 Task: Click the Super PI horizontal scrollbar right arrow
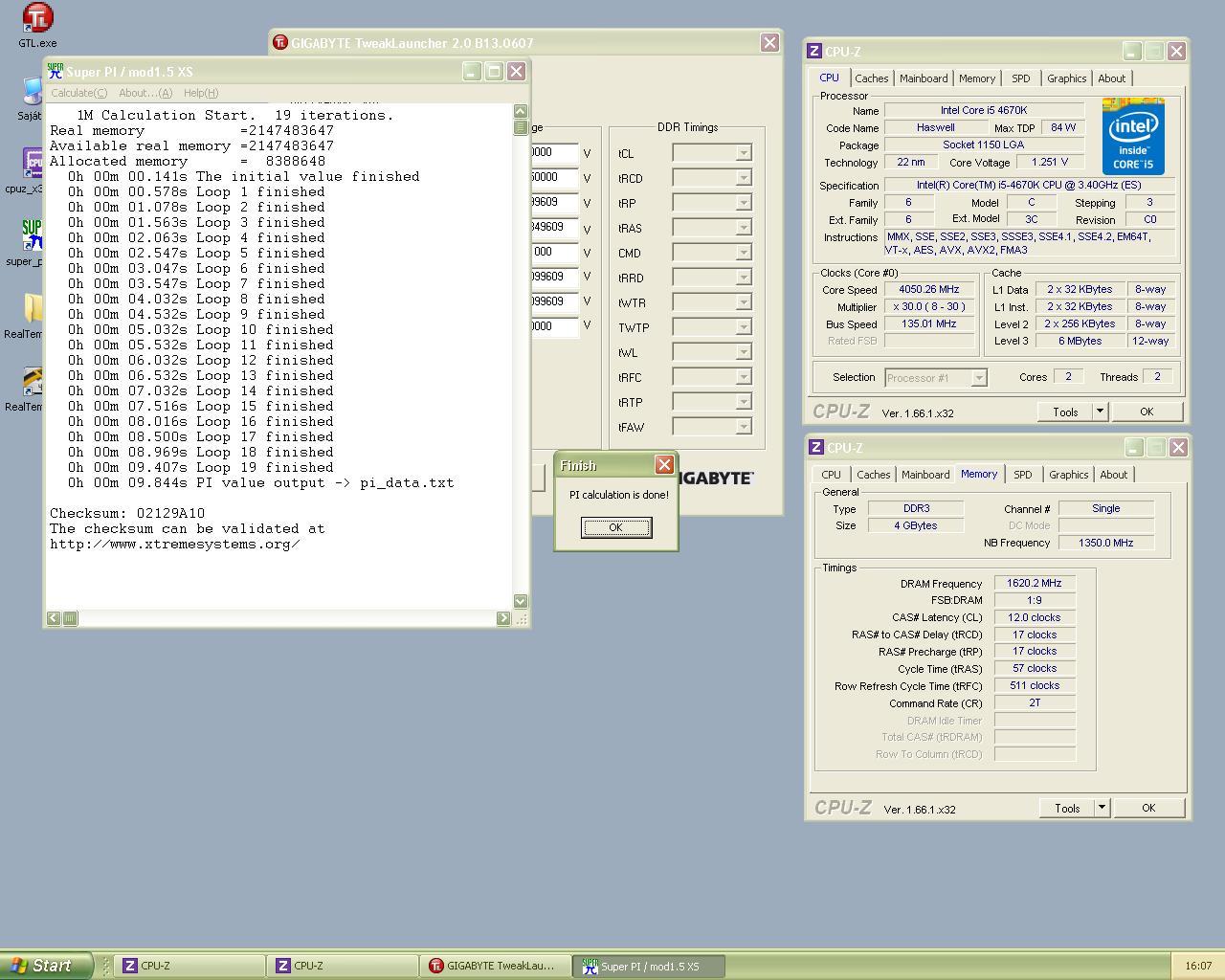[503, 618]
